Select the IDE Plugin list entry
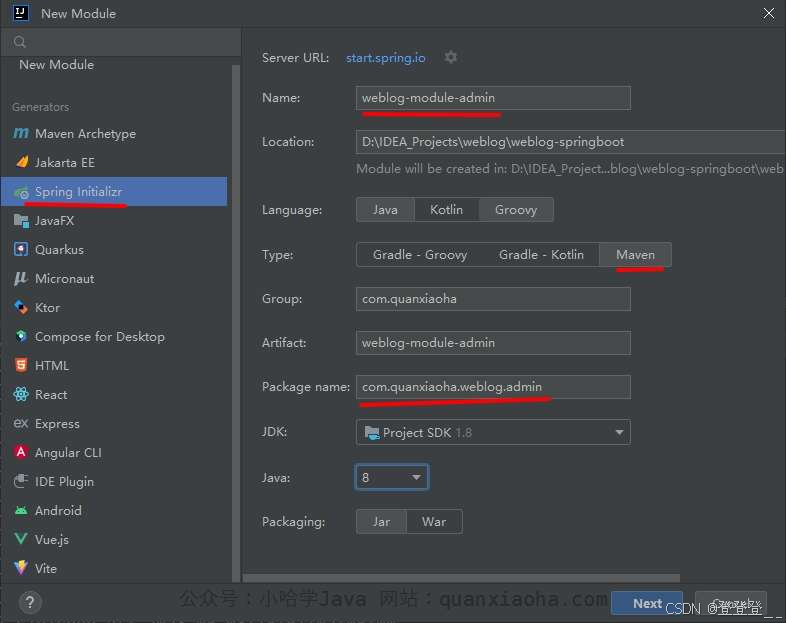 click(x=114, y=482)
